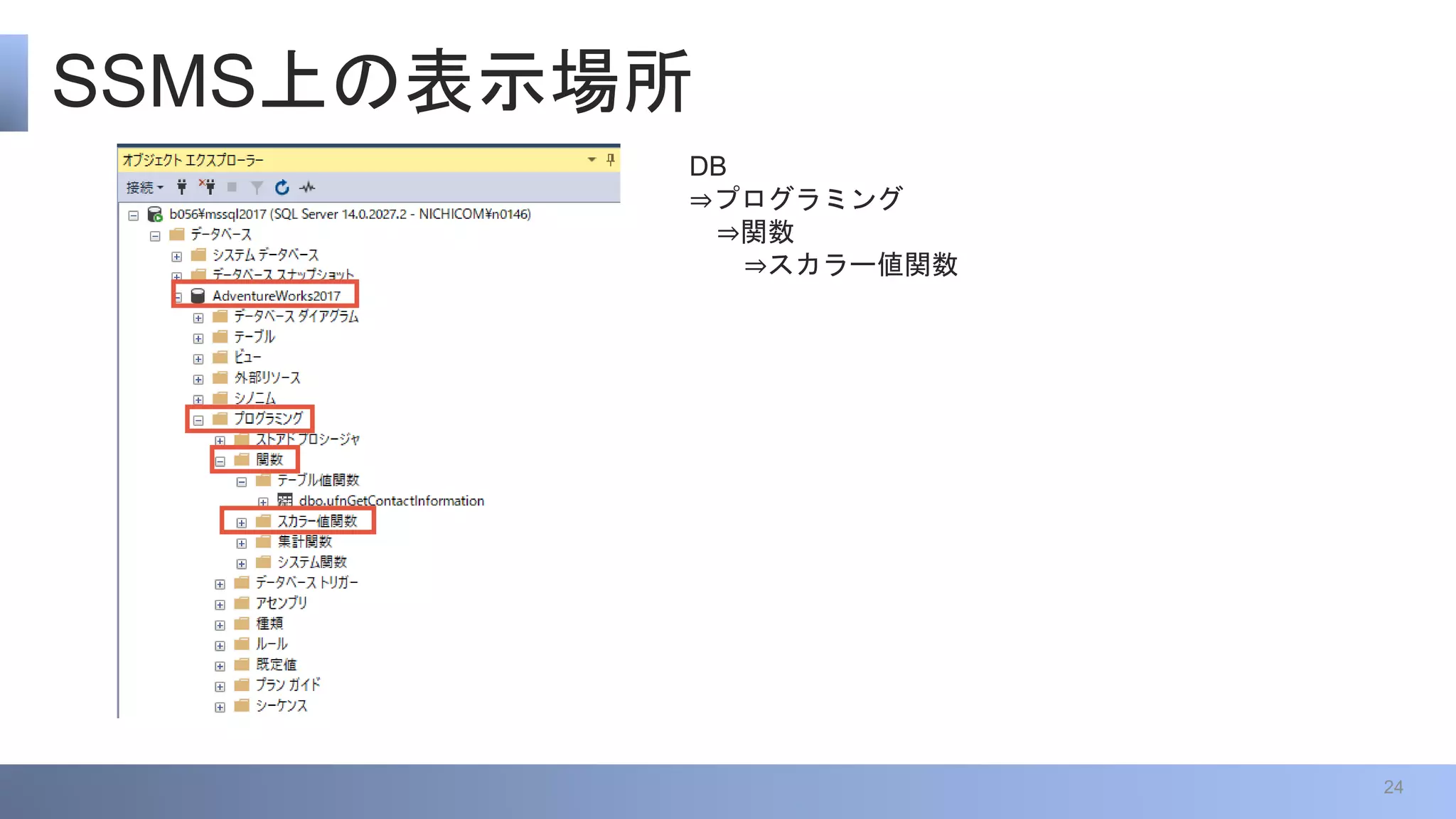Collapse the b056¥mssql2017 server node
This screenshot has height=819, width=1456.
click(x=133, y=215)
